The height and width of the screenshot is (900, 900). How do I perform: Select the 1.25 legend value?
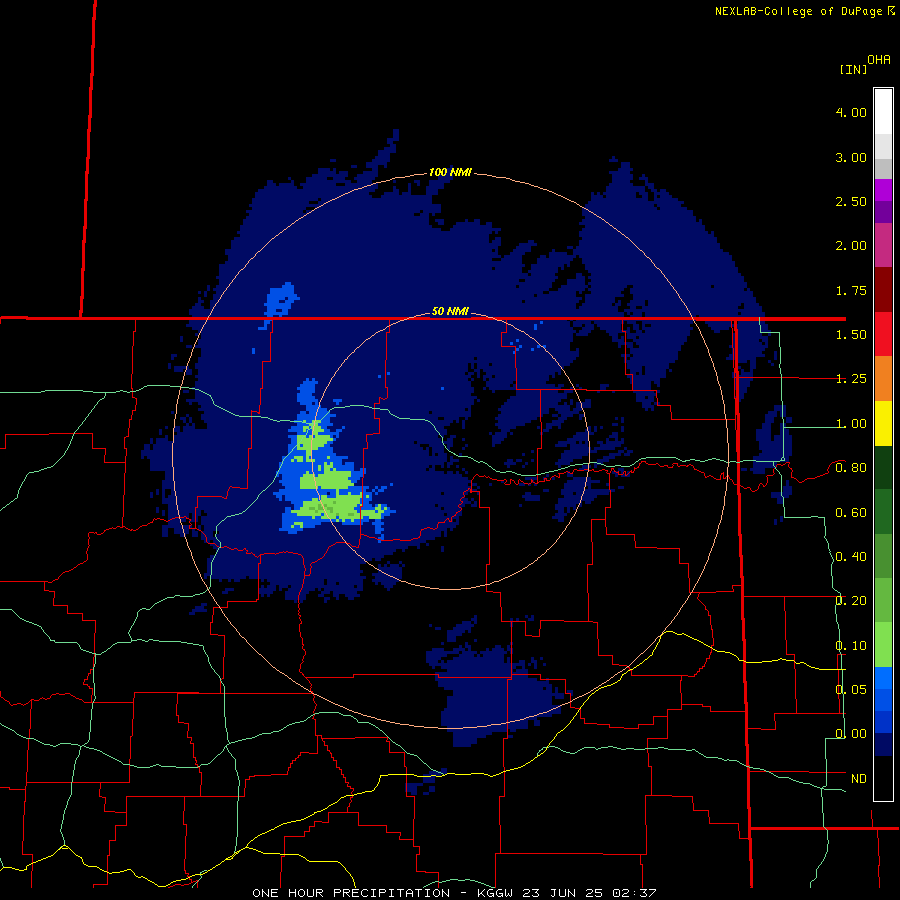click(x=851, y=379)
